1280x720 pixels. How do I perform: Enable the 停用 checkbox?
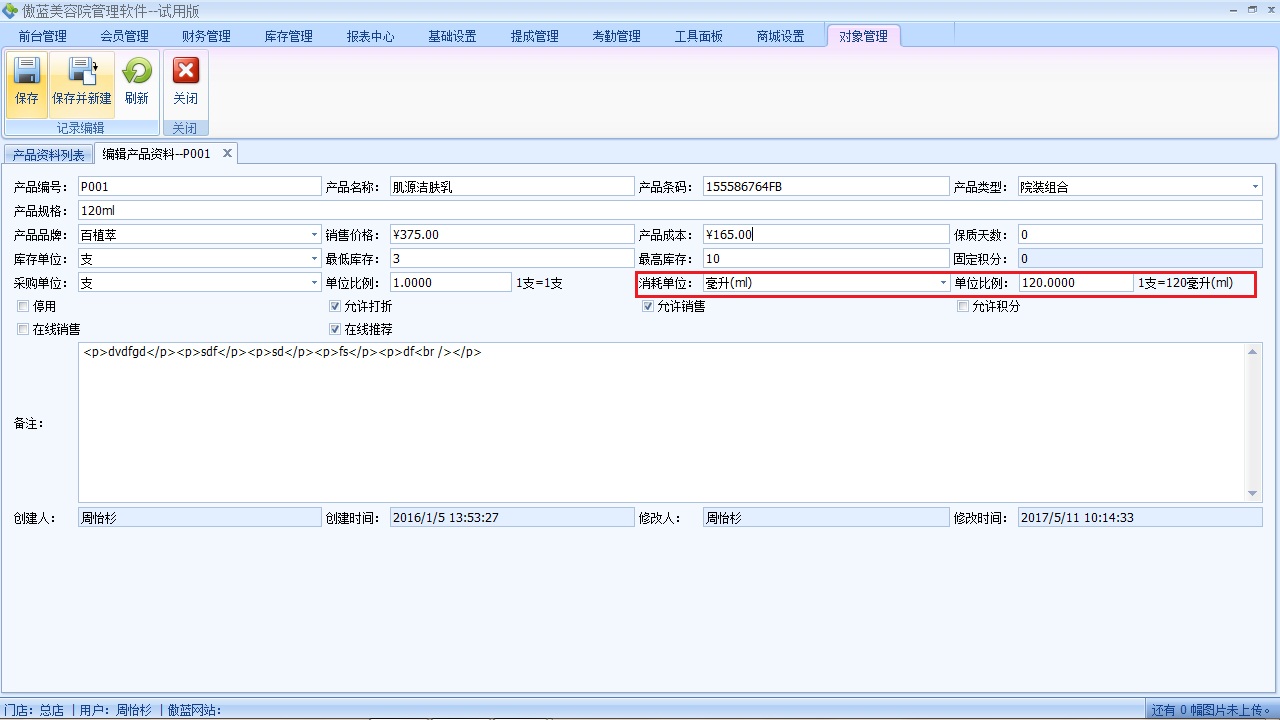(22, 306)
